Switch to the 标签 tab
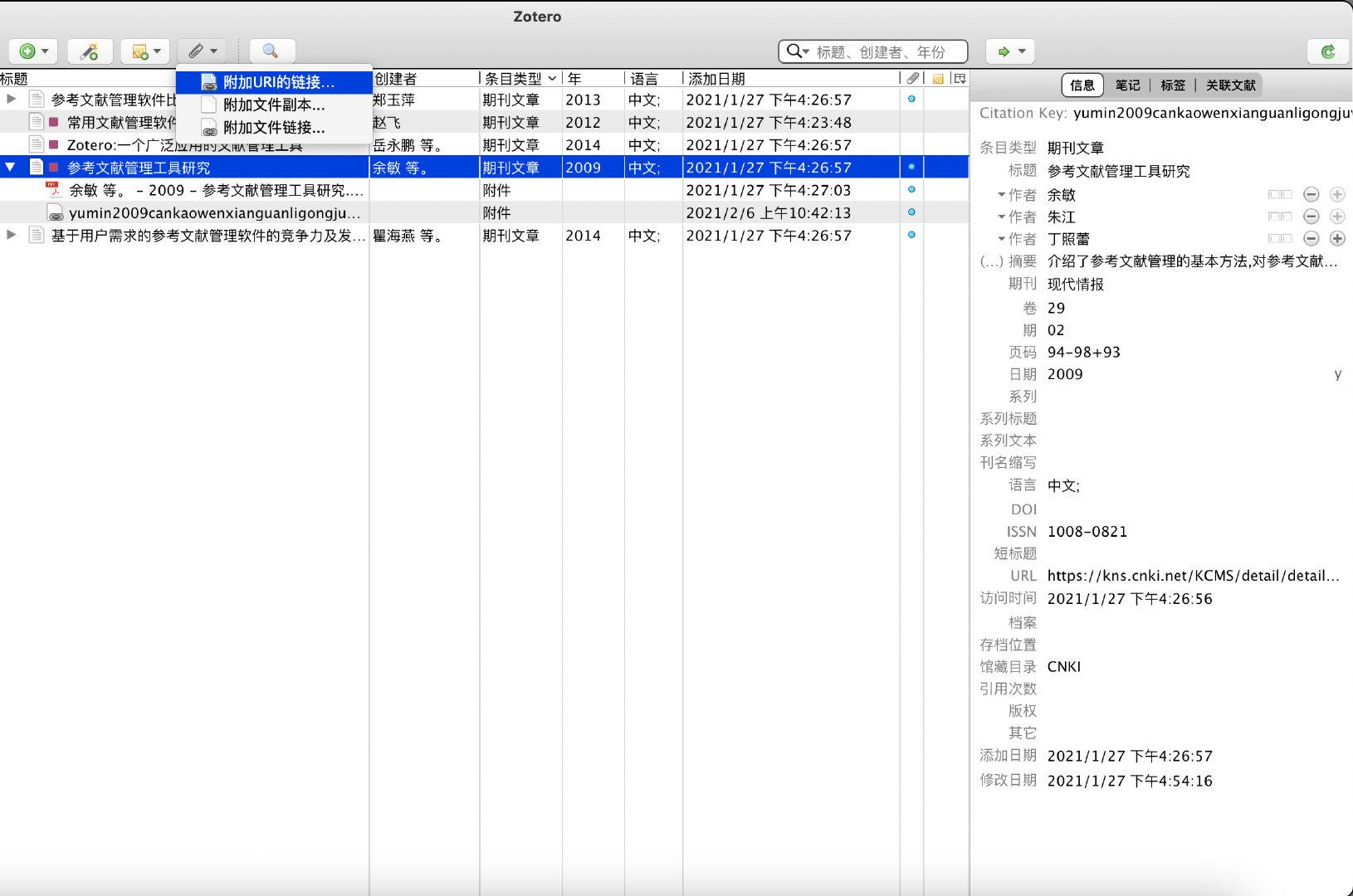Image resolution: width=1353 pixels, height=896 pixels. coord(1173,85)
